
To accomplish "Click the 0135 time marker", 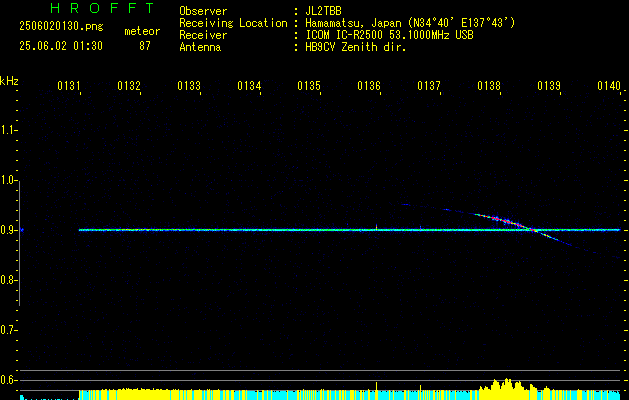I will pos(308,86).
